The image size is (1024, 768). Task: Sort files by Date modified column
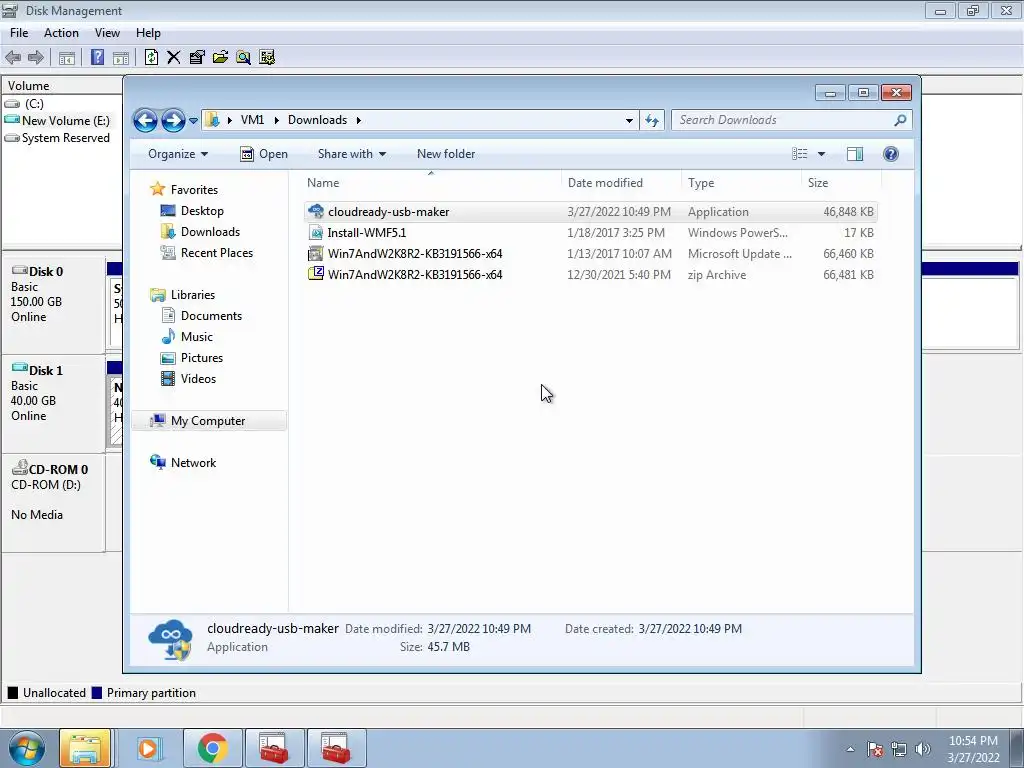pyautogui.click(x=620, y=183)
